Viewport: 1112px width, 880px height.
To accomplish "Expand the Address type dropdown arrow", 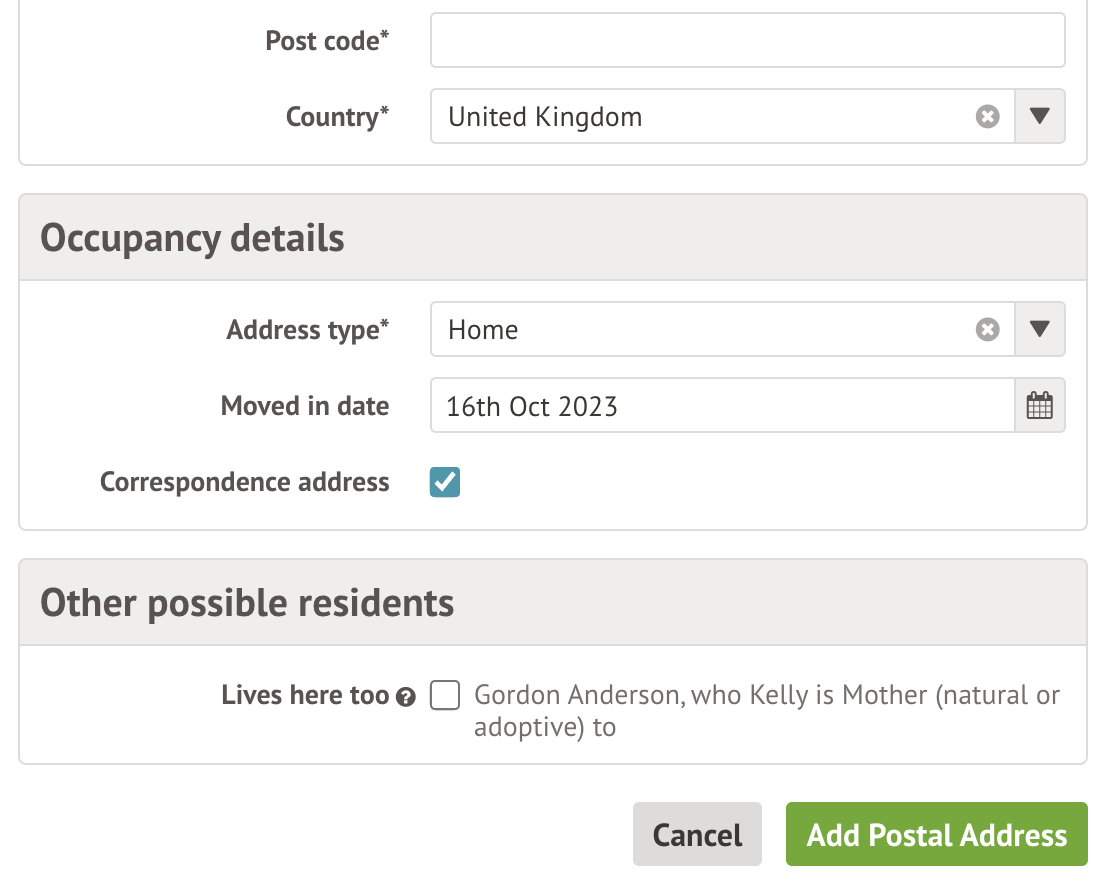I will pyautogui.click(x=1040, y=330).
